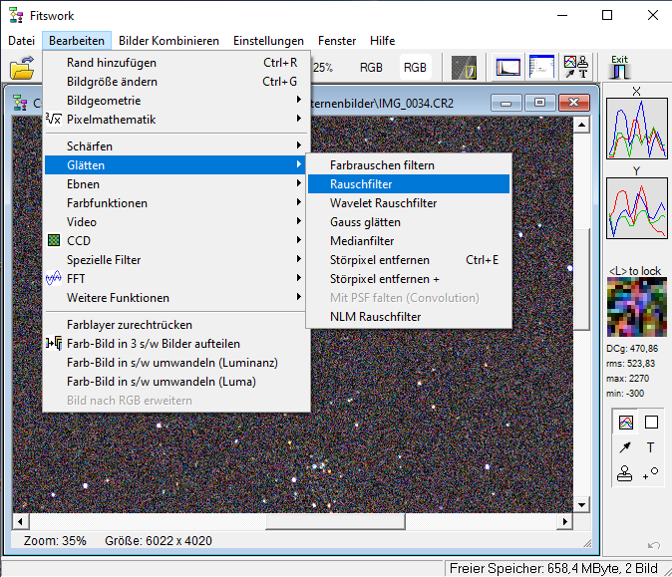This screenshot has height=577, width=672.
Task: Select the stamp tool icon
Action: [626, 474]
